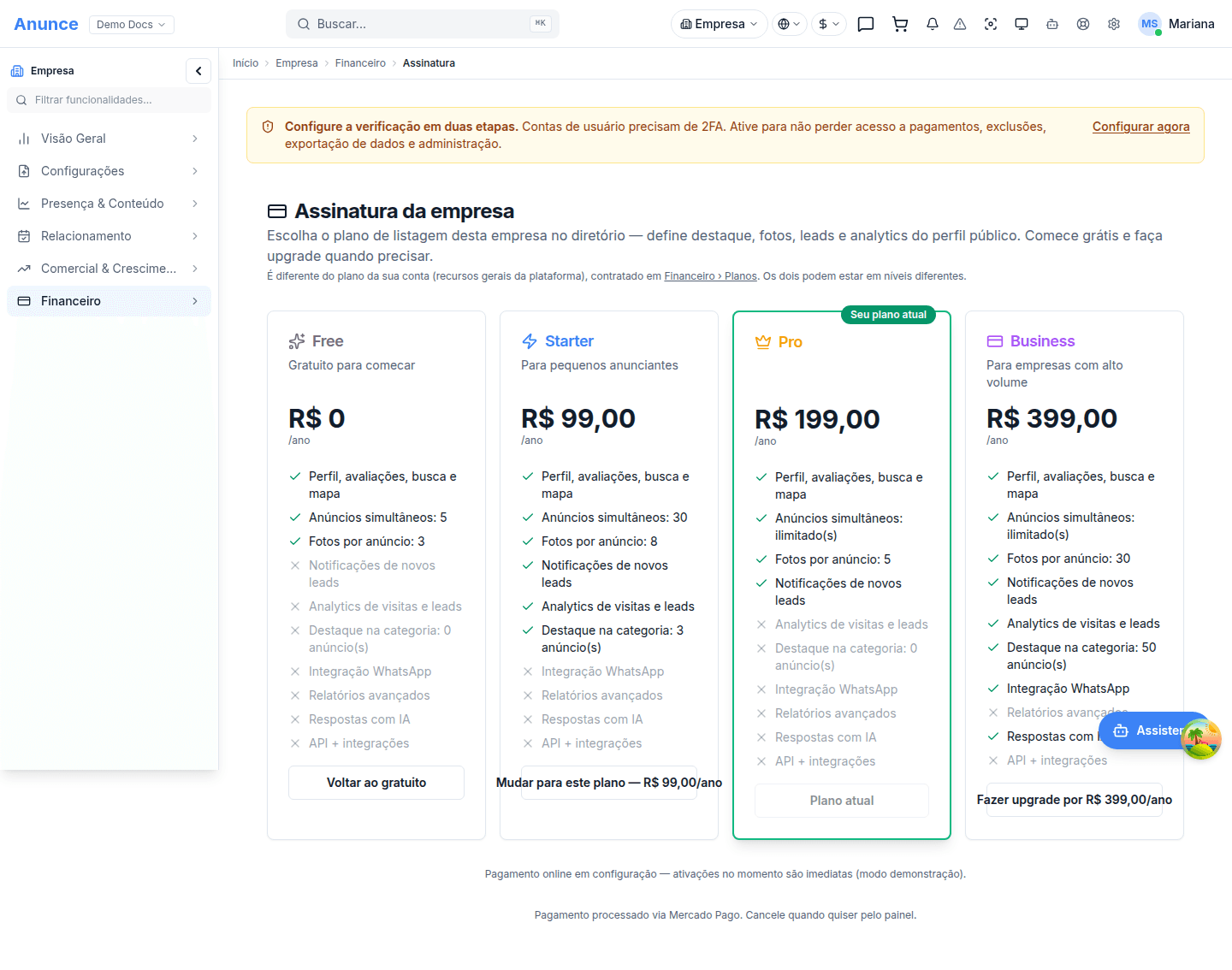Go to Empresa breadcrumb

pyautogui.click(x=297, y=63)
